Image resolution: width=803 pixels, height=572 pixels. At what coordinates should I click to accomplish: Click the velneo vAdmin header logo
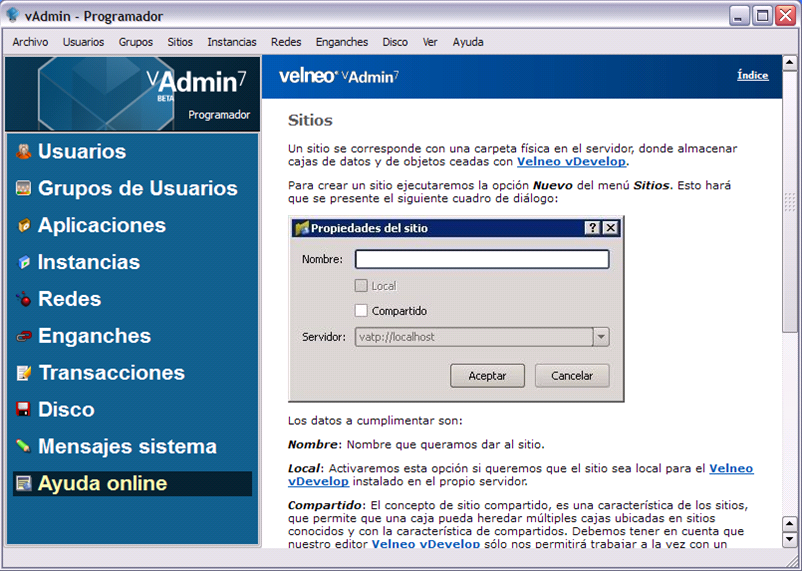tap(339, 76)
